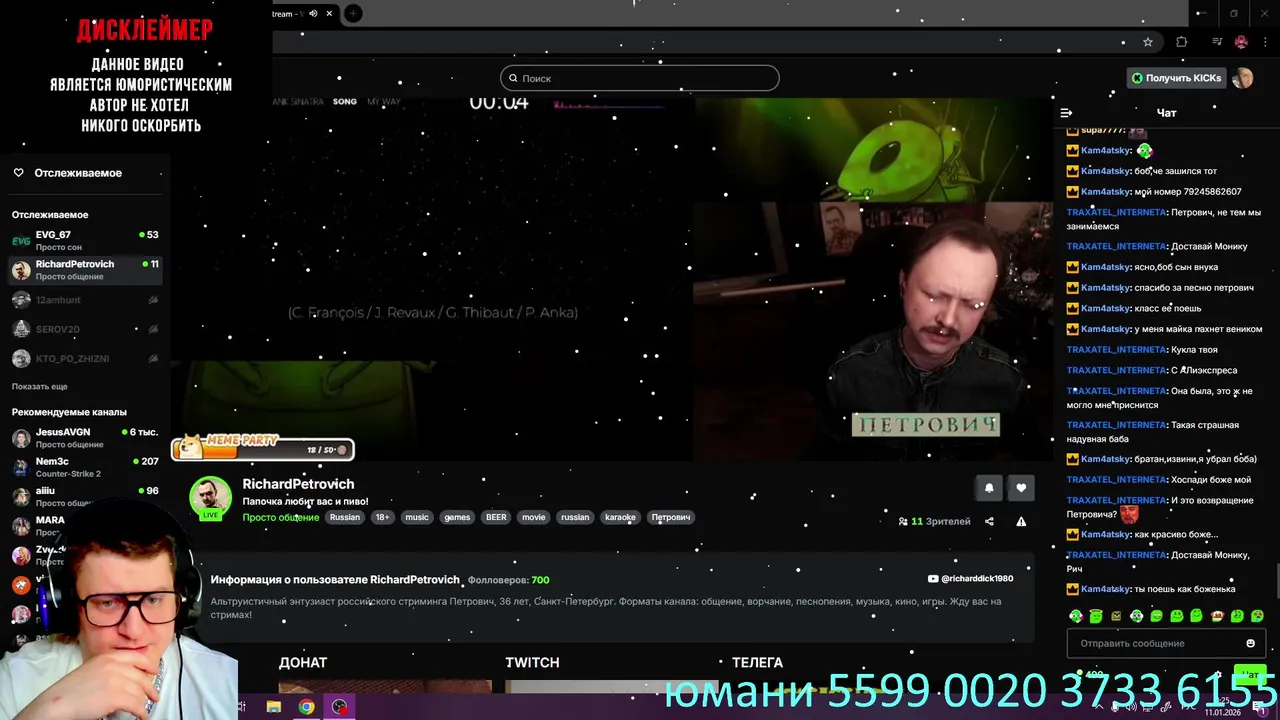1280x720 pixels.
Task: Open the @richarddick1980 YouTube link
Action: pos(977,579)
